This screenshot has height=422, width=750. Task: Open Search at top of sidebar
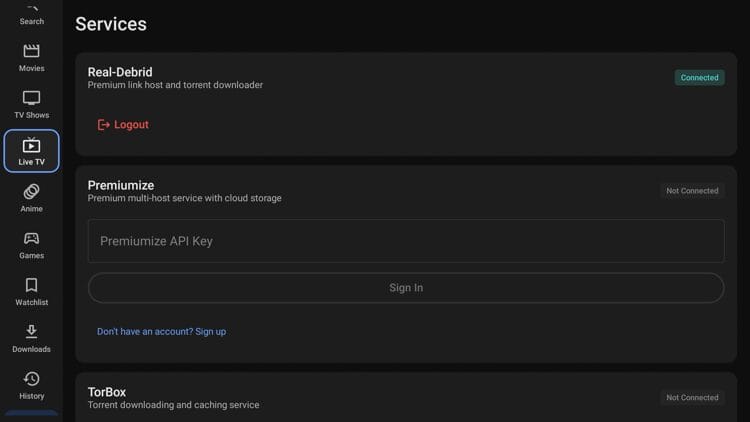point(31,14)
